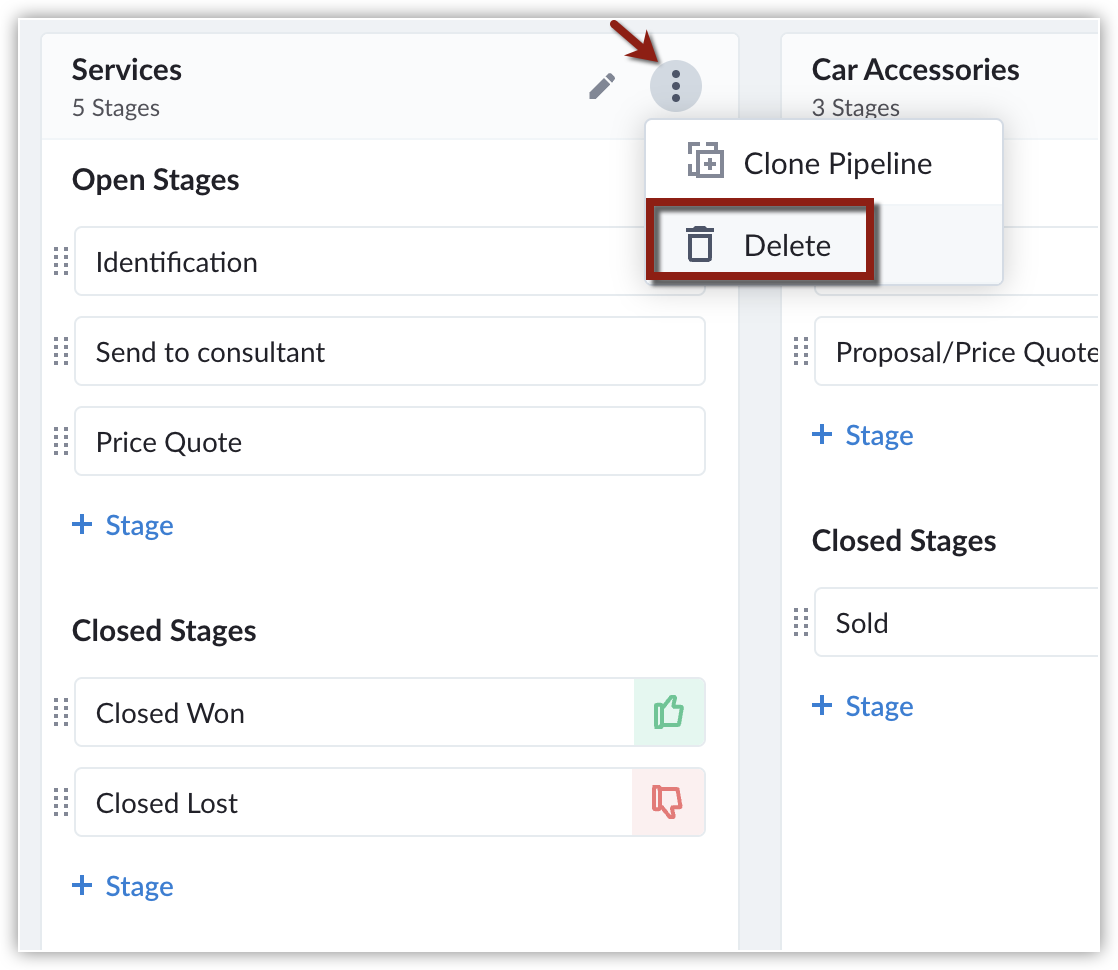Click the drag handle beside Closed Lost stage
This screenshot has height=970, width=1118.
point(60,803)
